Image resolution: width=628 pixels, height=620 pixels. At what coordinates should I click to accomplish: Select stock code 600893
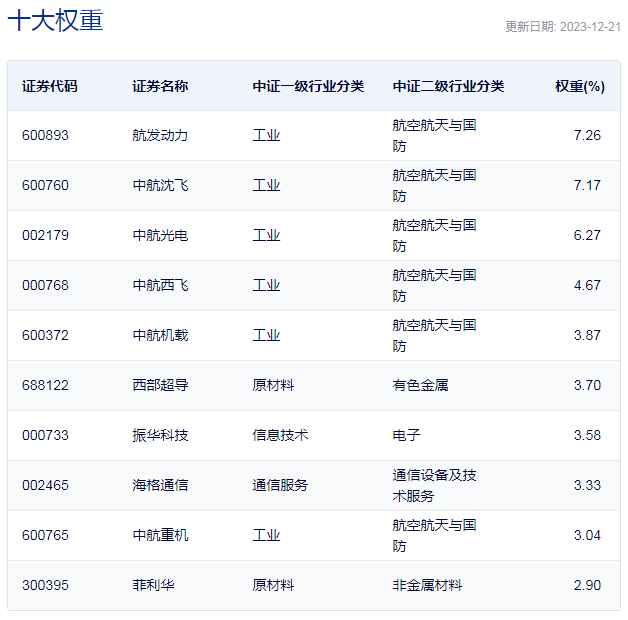(45, 135)
